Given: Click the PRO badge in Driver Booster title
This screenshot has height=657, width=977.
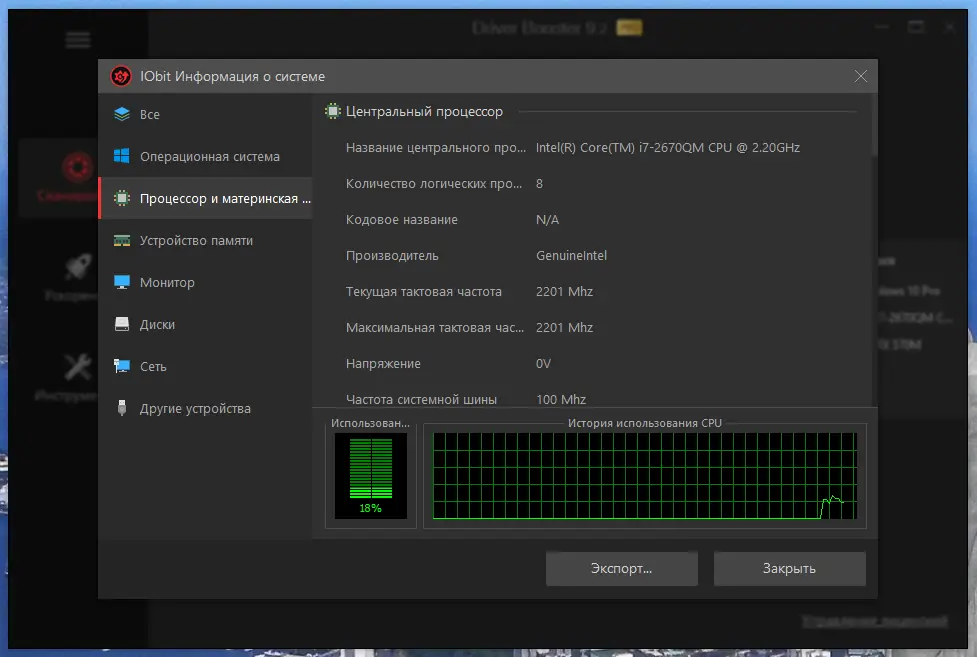Looking at the screenshot, I should coord(629,27).
